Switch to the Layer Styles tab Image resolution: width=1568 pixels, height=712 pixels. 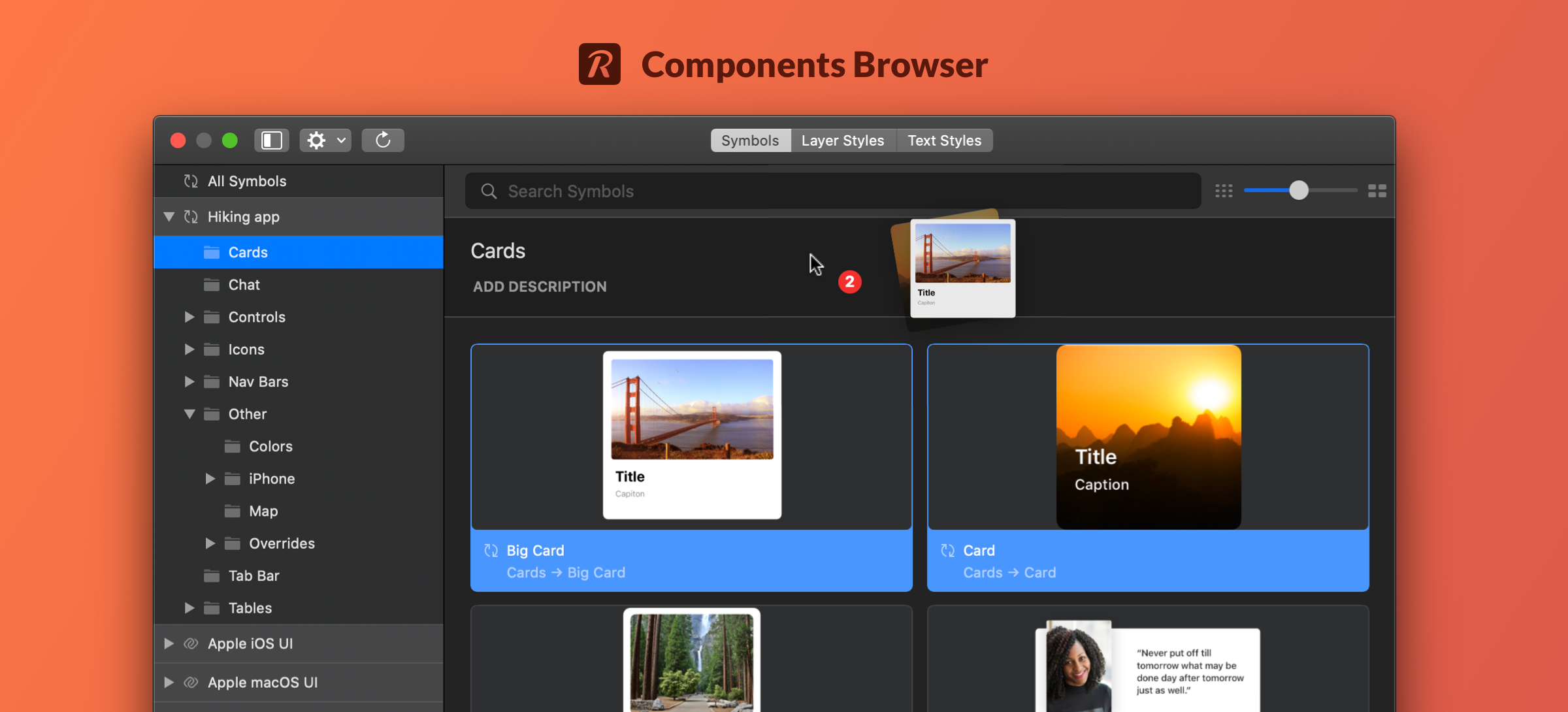click(843, 140)
